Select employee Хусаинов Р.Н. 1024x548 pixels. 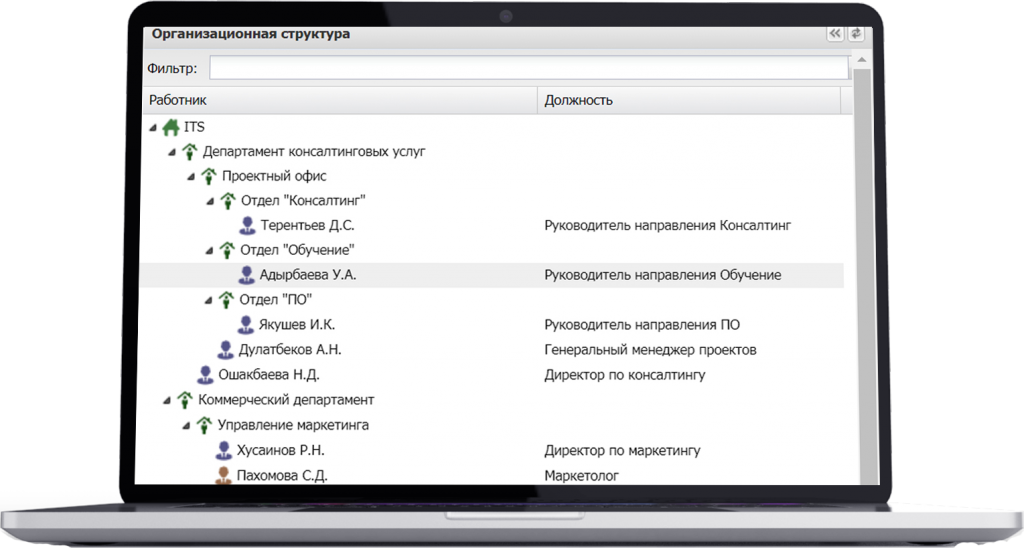coord(281,450)
